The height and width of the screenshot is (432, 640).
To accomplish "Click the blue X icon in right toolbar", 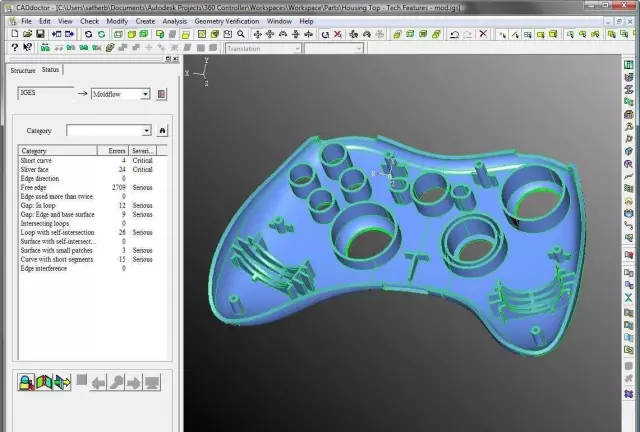I will tap(629, 298).
